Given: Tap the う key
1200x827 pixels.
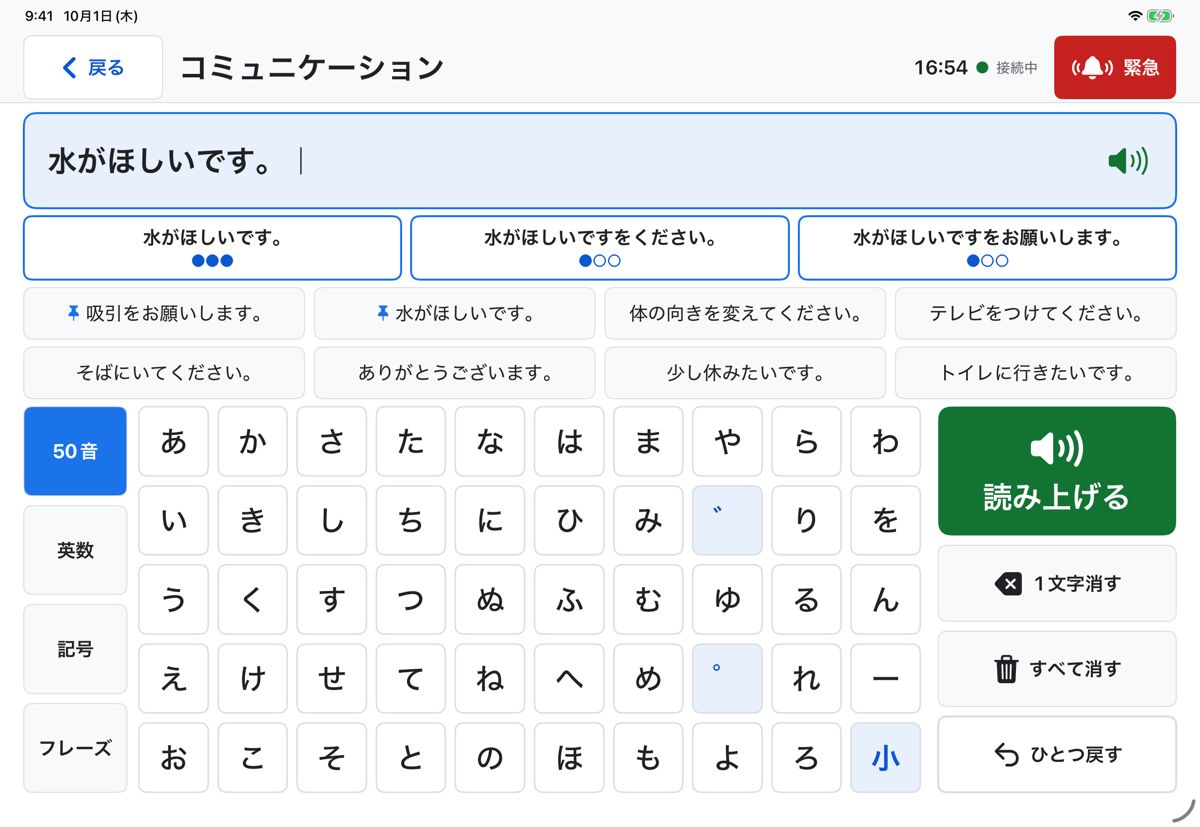Looking at the screenshot, I should click(x=173, y=600).
